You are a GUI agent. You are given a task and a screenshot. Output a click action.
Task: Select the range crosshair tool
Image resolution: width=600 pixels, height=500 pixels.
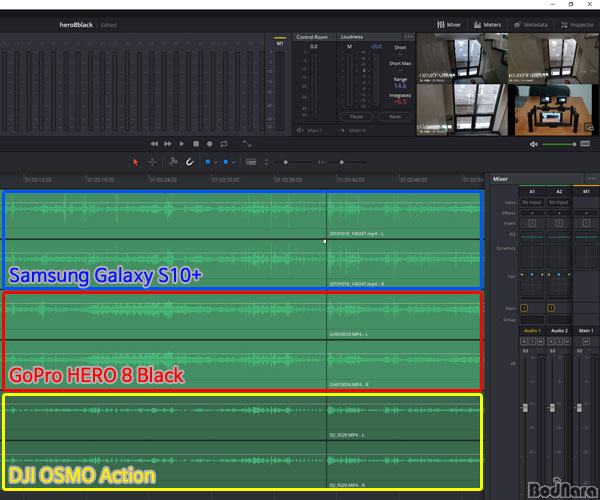[x=152, y=162]
